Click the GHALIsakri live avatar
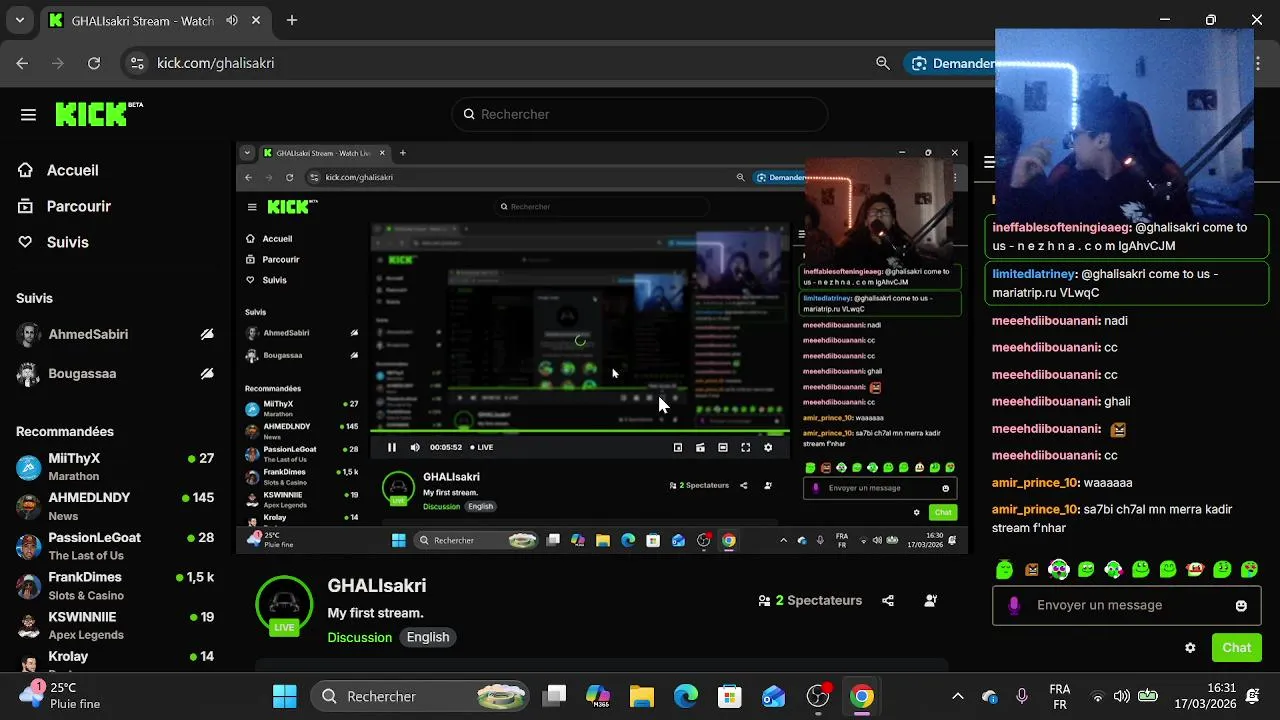The image size is (1280, 720). (284, 605)
